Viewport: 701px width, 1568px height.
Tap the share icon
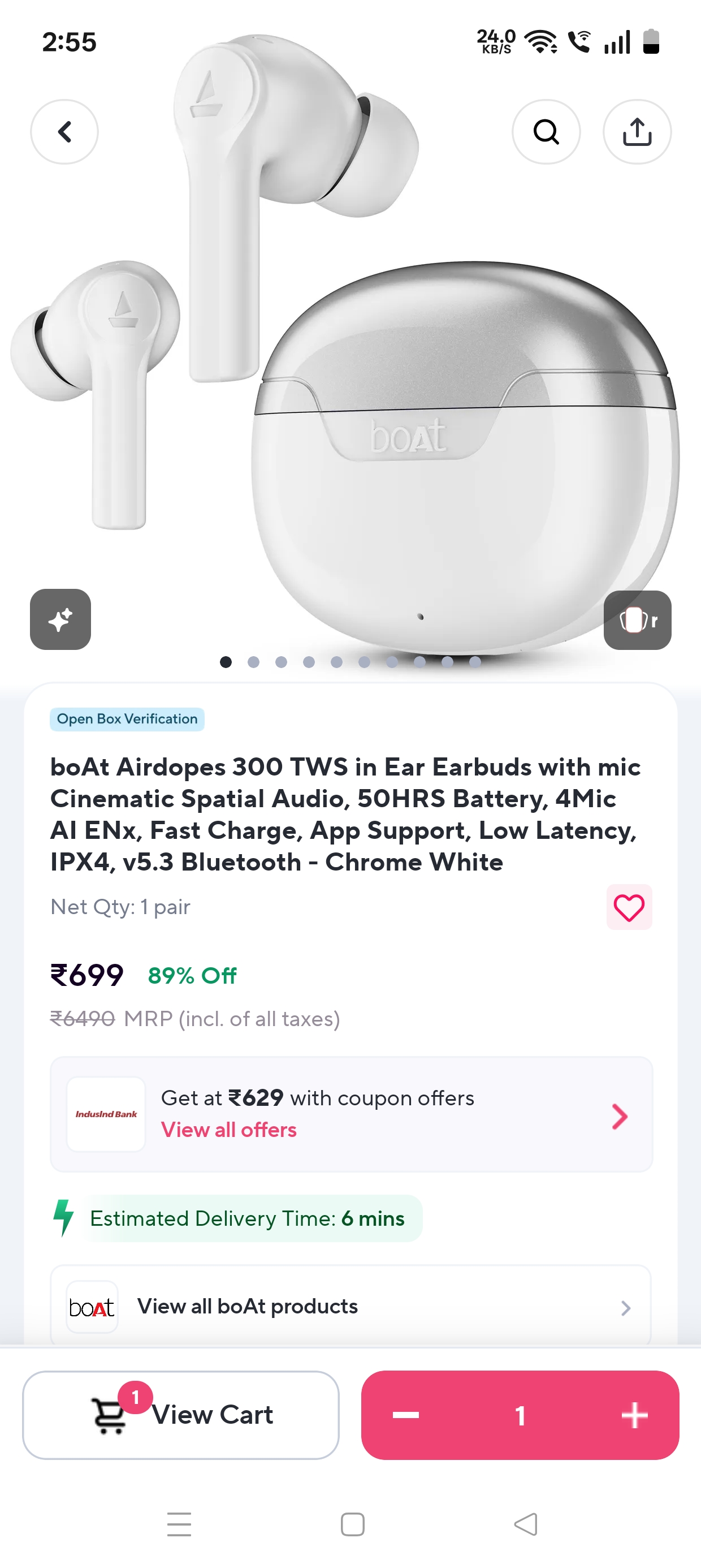pos(637,131)
